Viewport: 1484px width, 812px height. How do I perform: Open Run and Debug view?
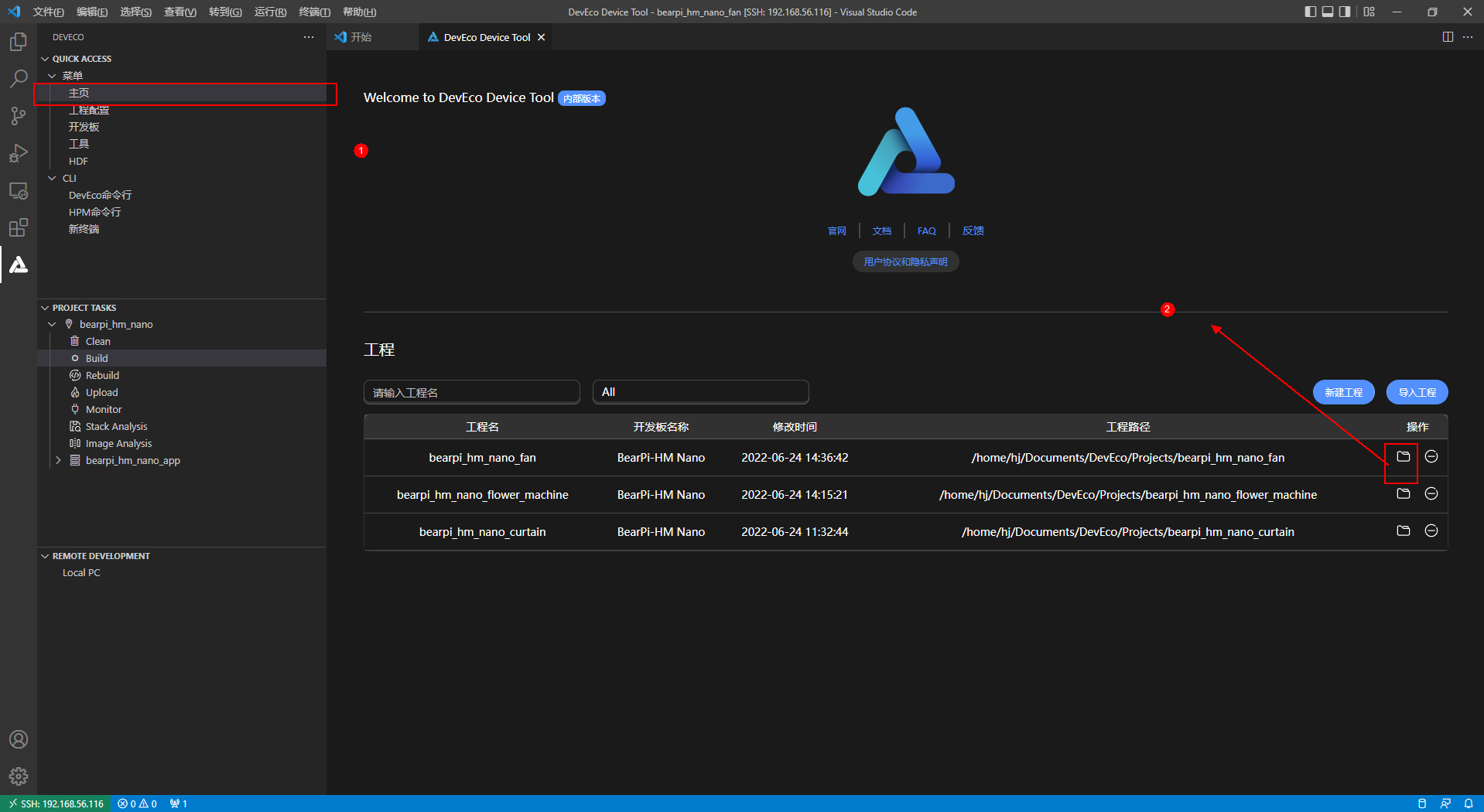[x=19, y=153]
